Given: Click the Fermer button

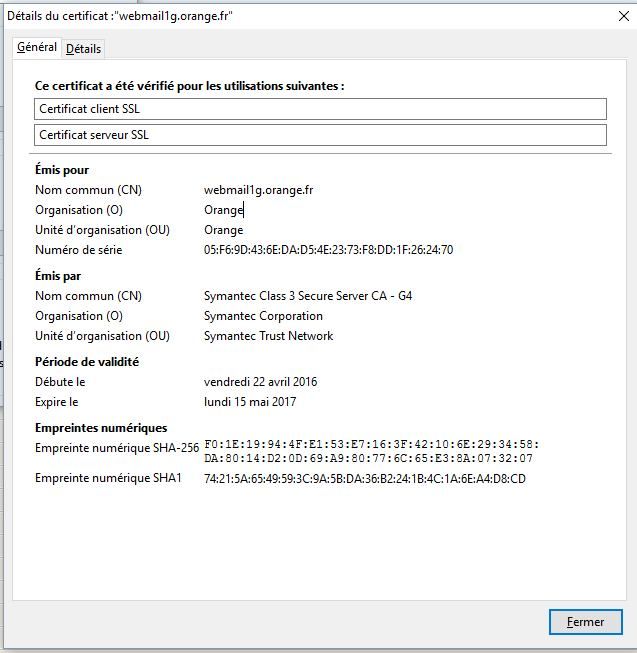Looking at the screenshot, I should (x=585, y=622).
